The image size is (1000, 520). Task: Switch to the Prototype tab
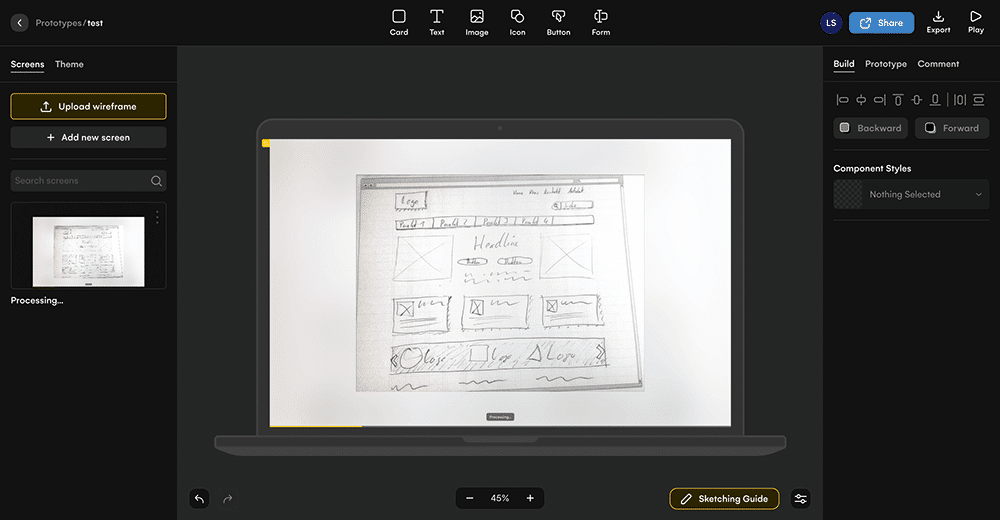(885, 64)
